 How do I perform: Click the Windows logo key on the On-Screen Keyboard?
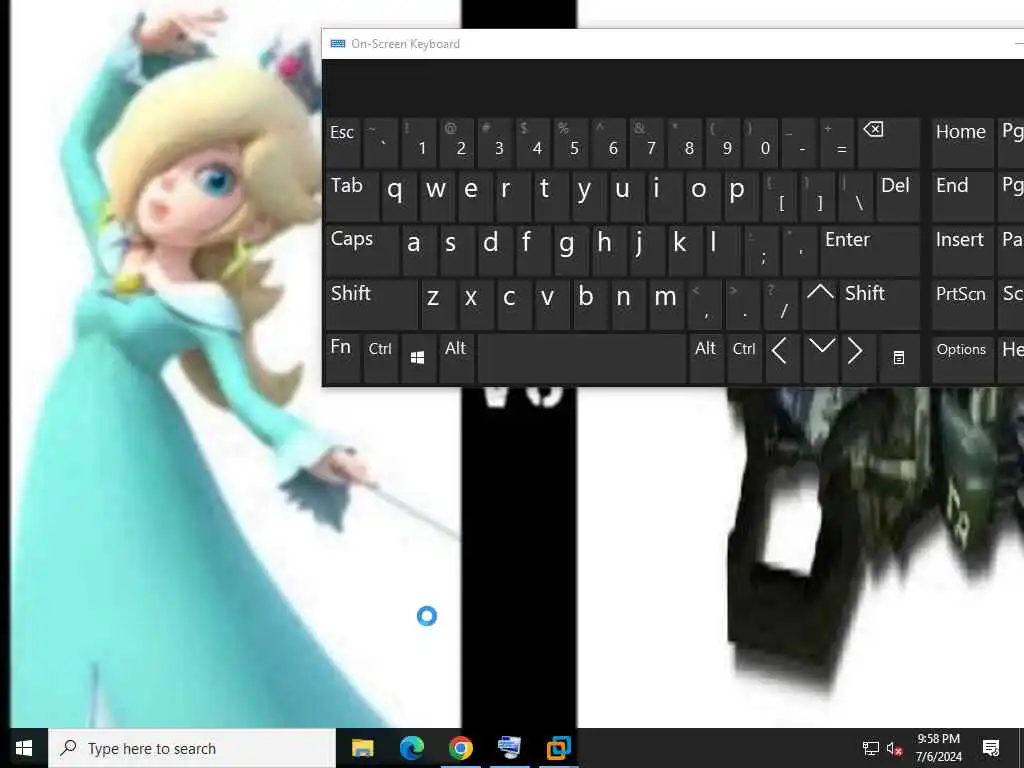click(418, 358)
